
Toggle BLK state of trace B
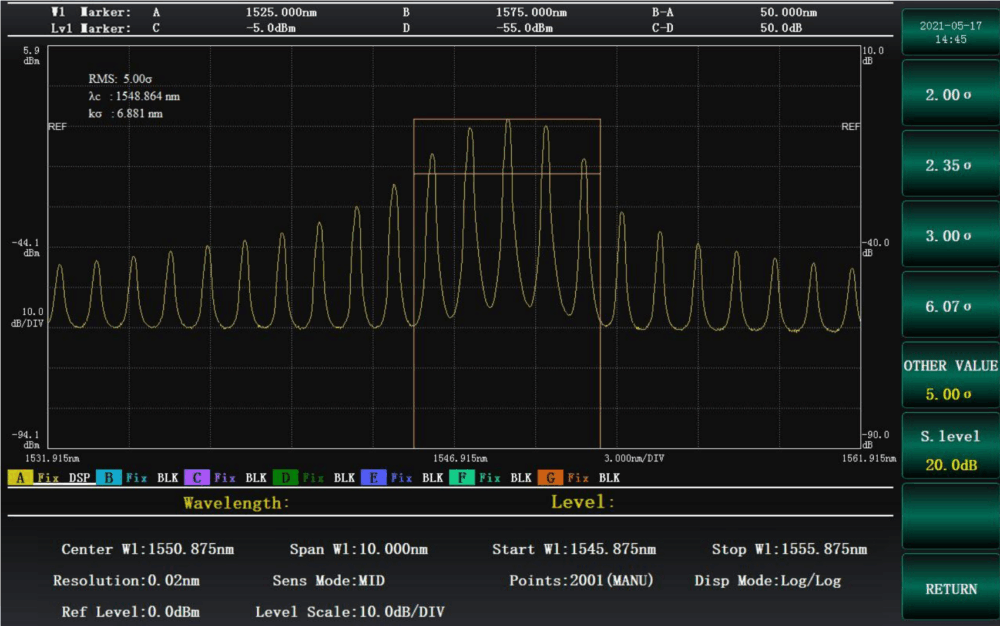click(x=167, y=478)
